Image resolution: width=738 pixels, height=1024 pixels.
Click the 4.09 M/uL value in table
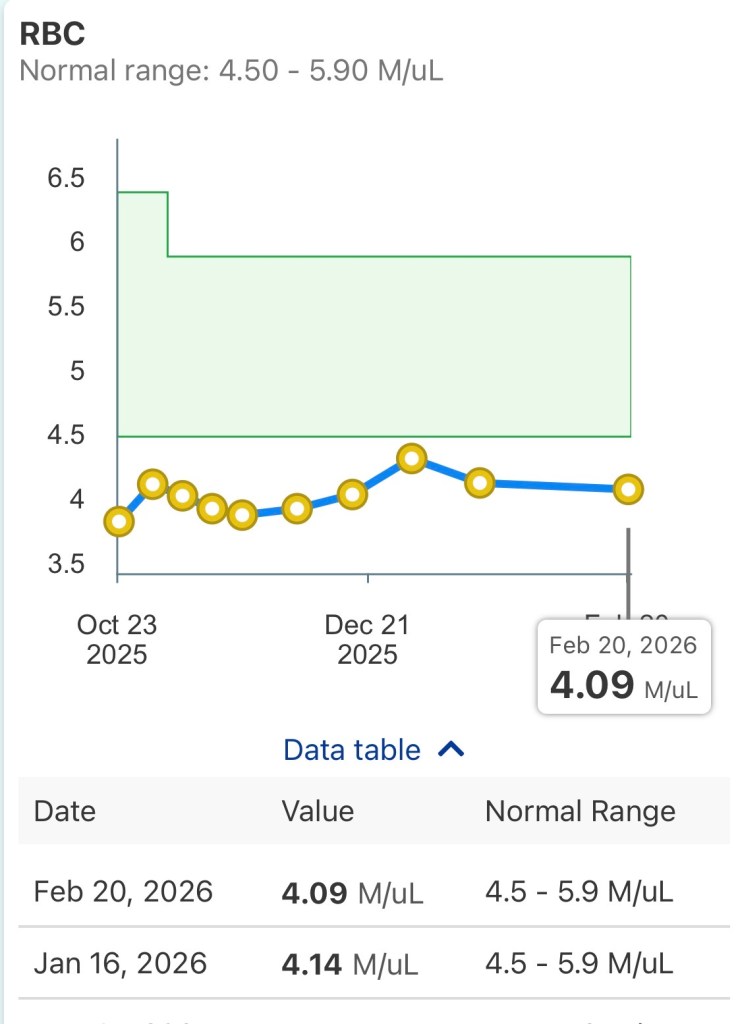352,892
